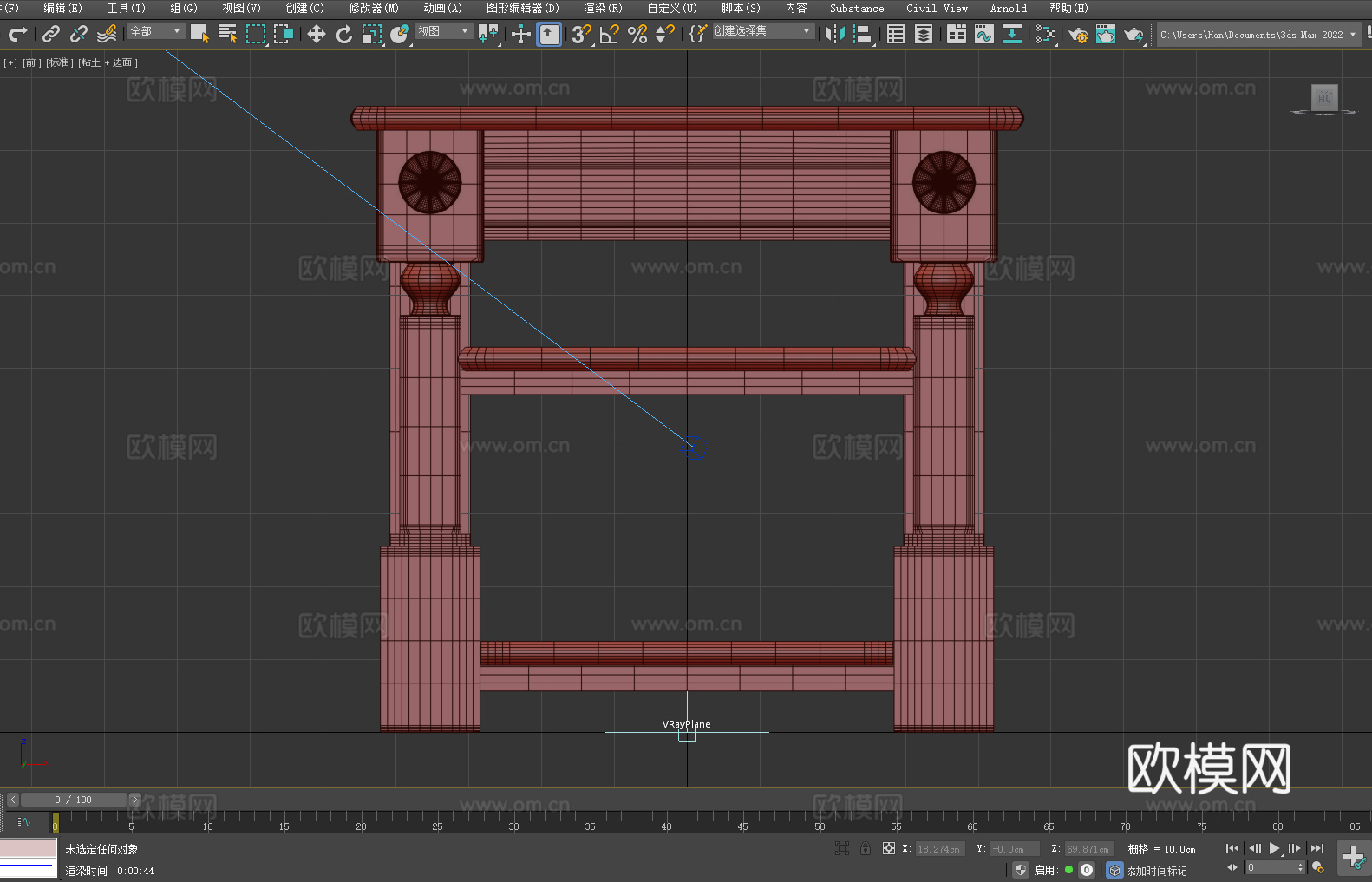Image resolution: width=1372 pixels, height=882 pixels.
Task: Open viewport [前] view label menu
Action: [31, 62]
